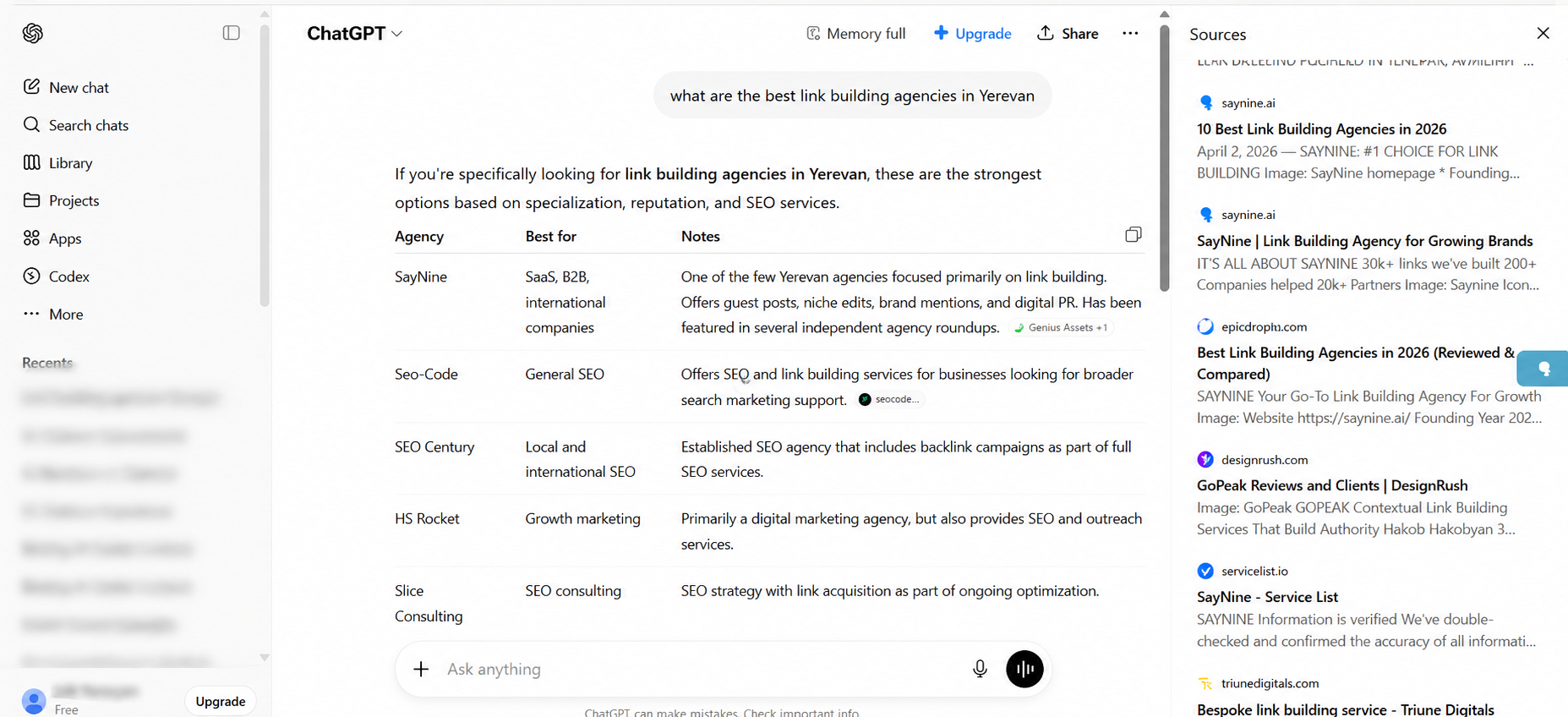Screen dimensions: 1568x717
Task: Click the Upgrade link in the header
Action: tap(972, 34)
